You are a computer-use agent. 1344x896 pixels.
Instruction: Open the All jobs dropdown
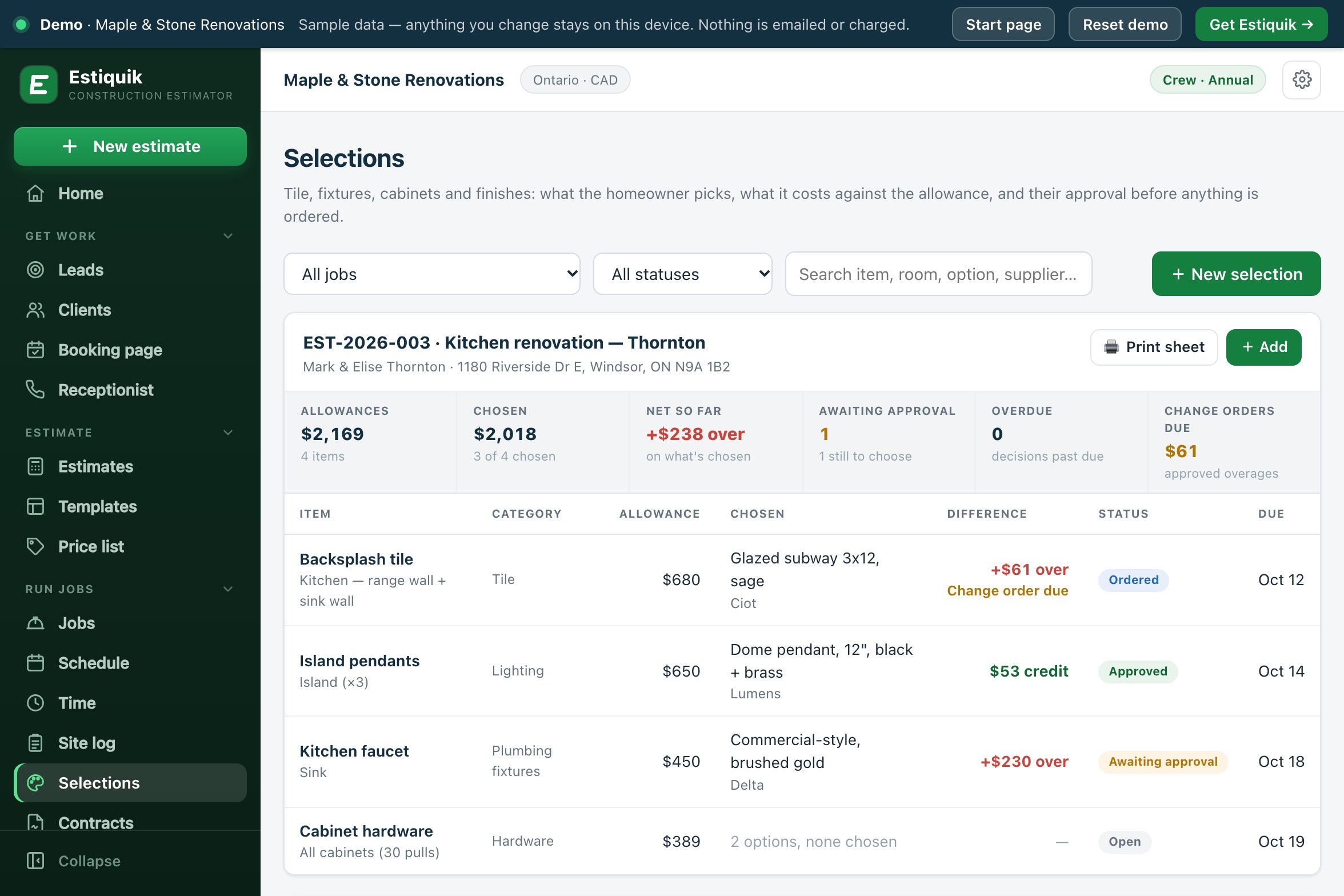click(432, 274)
